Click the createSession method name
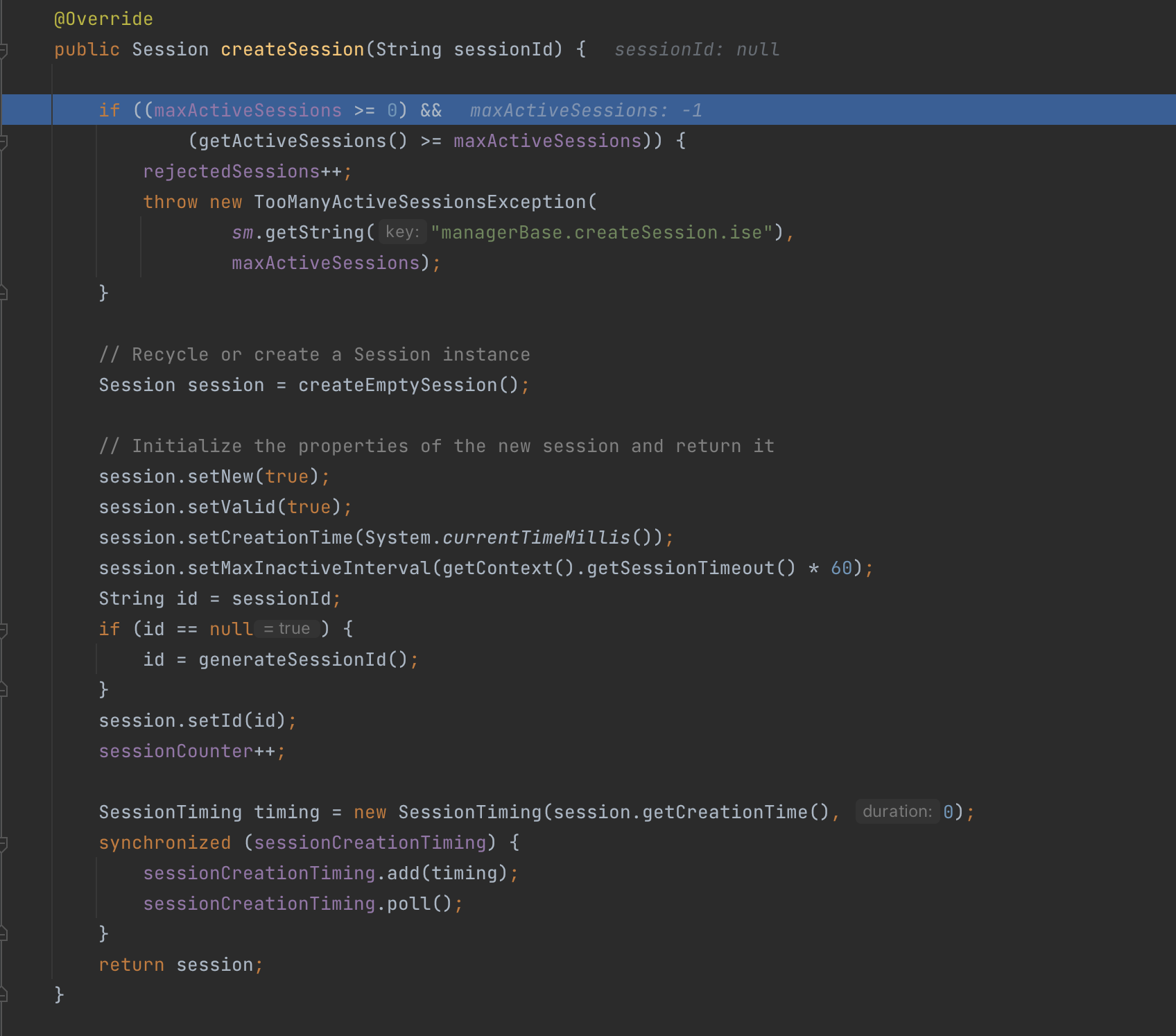Screen dimensions: 1176x1036 point(293,50)
